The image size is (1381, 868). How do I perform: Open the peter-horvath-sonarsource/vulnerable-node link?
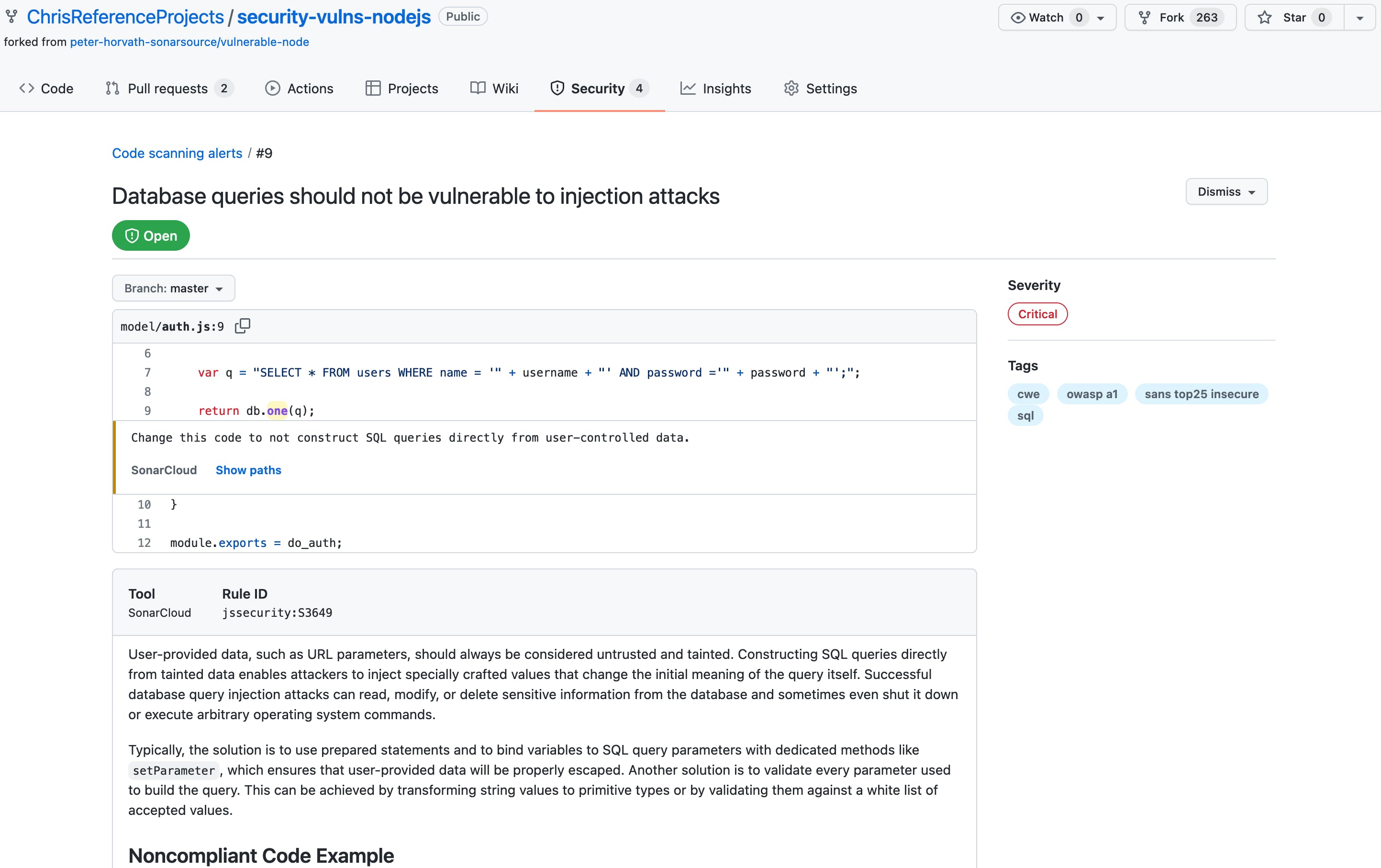click(190, 41)
